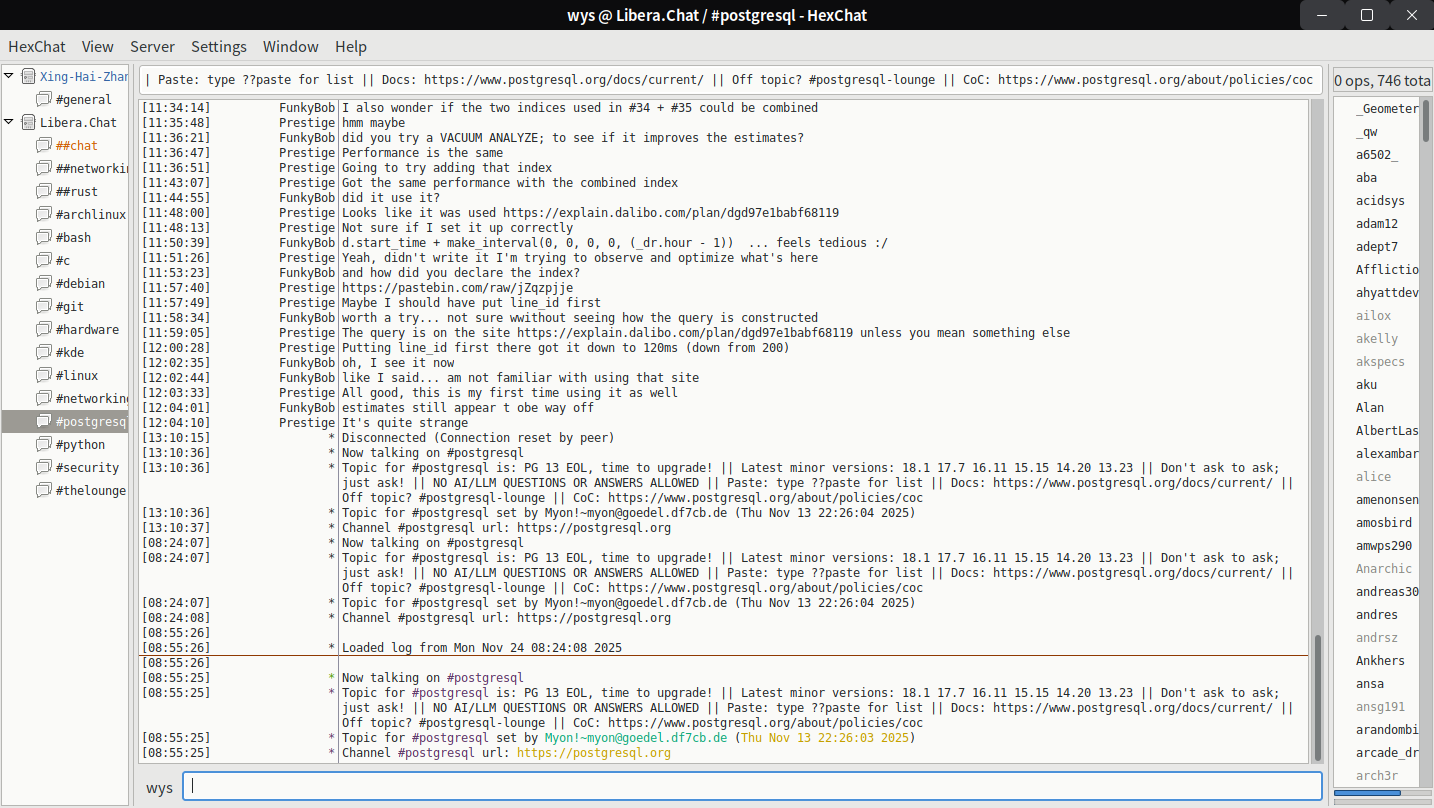Collapse the Libera.Chat server tree

(x=9, y=122)
